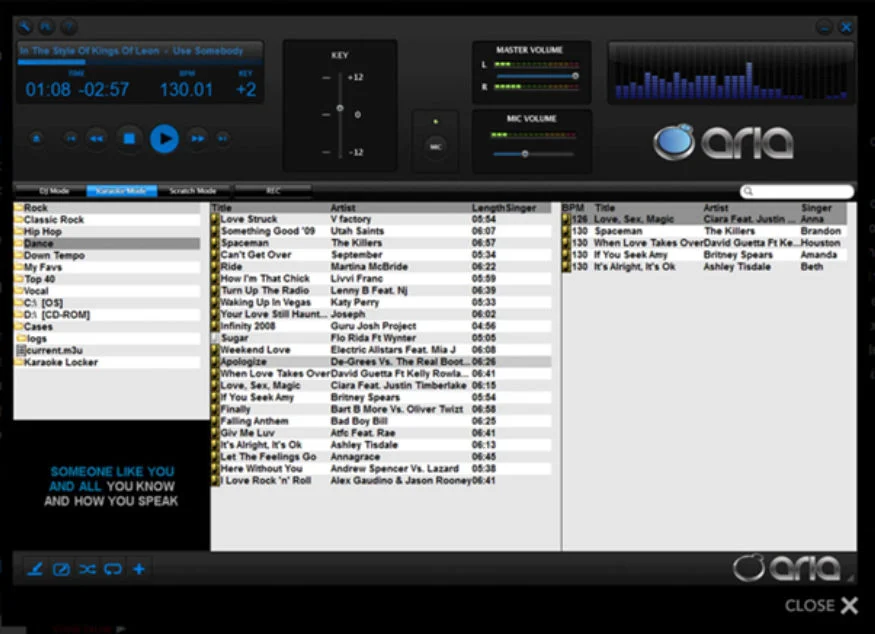This screenshot has height=634, width=875.
Task: Switch to Scratch Mode tab
Action: pyautogui.click(x=193, y=190)
